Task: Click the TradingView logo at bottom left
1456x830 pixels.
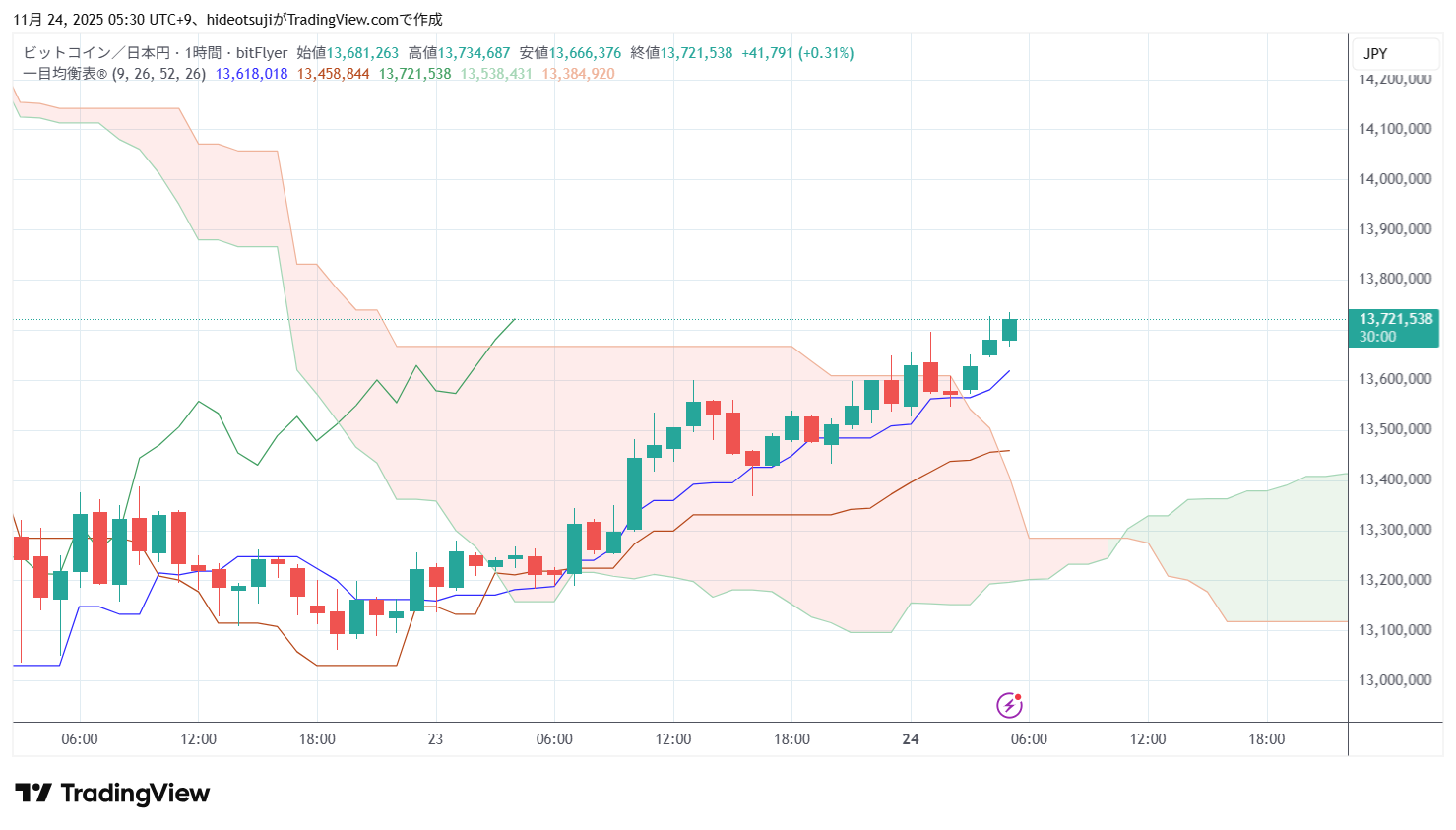Action: 112,794
